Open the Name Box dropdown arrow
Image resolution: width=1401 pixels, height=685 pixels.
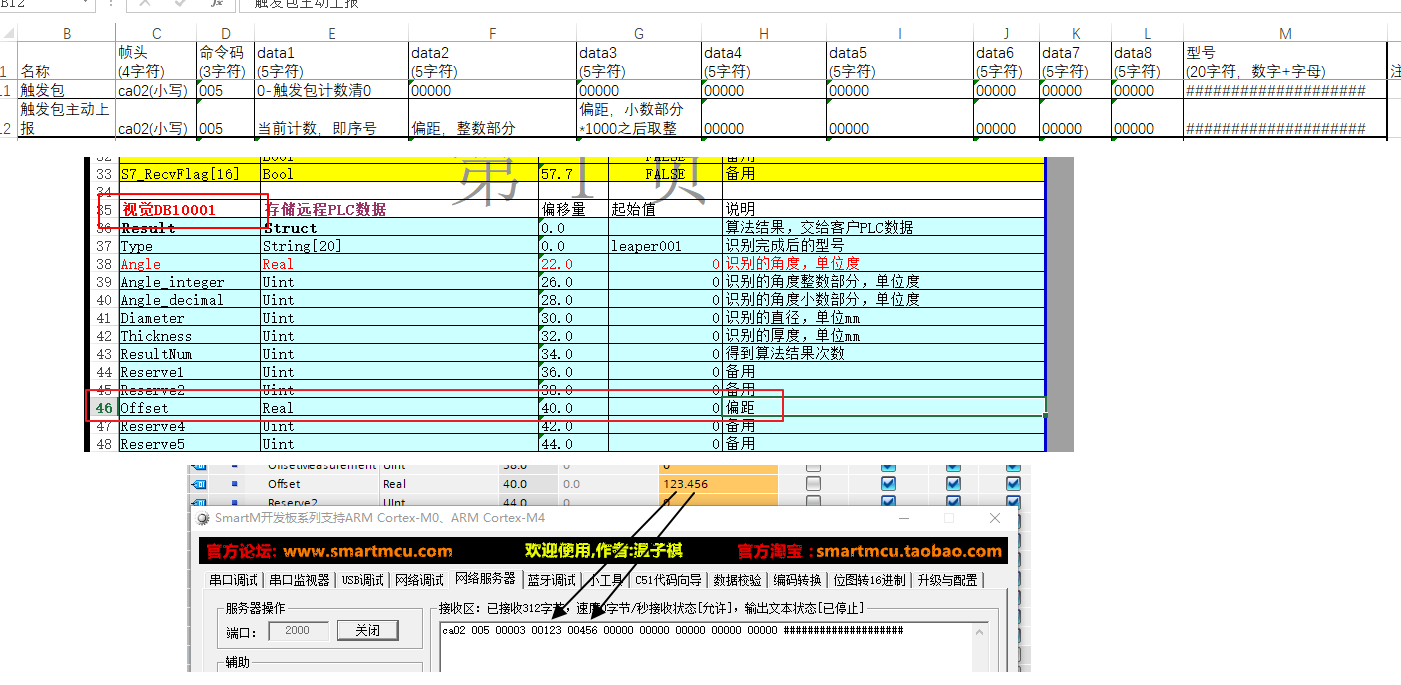pos(86,4)
